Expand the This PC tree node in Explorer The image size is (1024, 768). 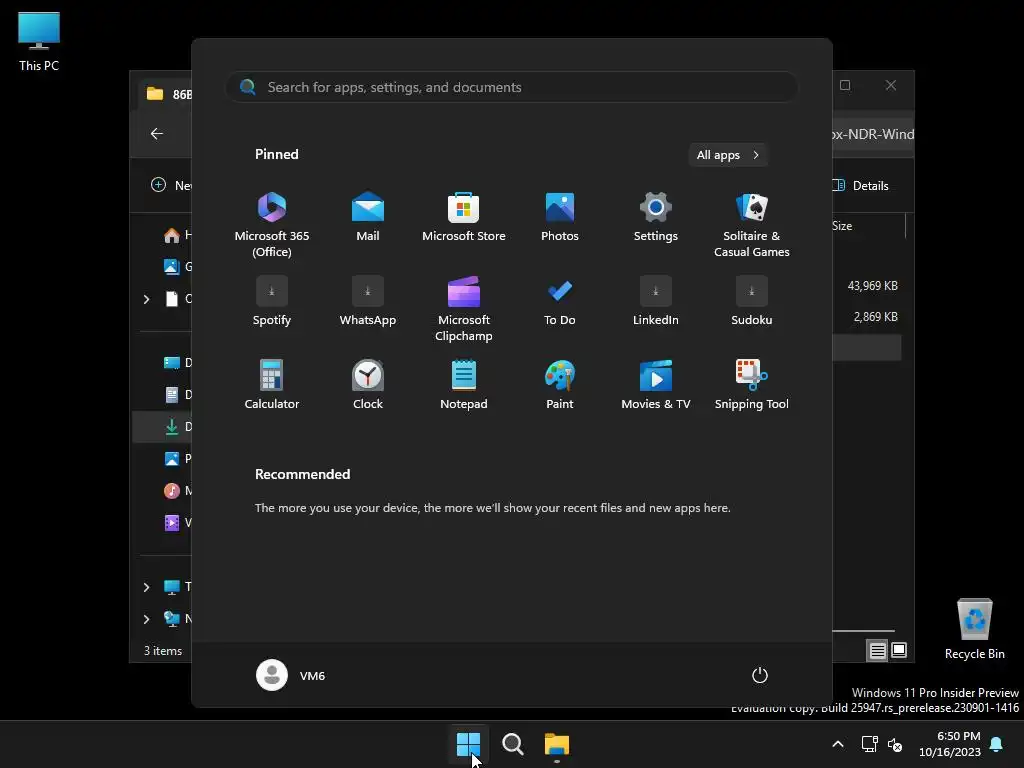[x=146, y=587]
